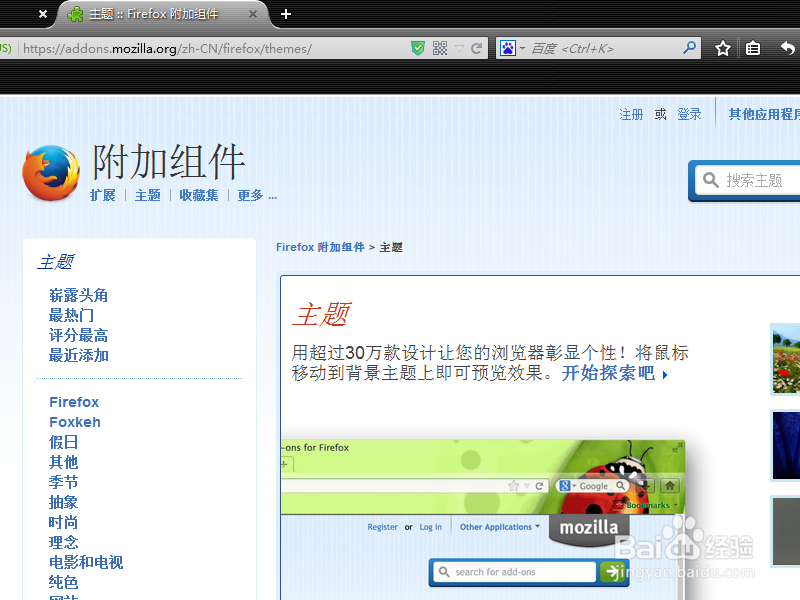Screen dimensions: 800x600
Task: Select the 其他 theme category
Action: pos(63,462)
